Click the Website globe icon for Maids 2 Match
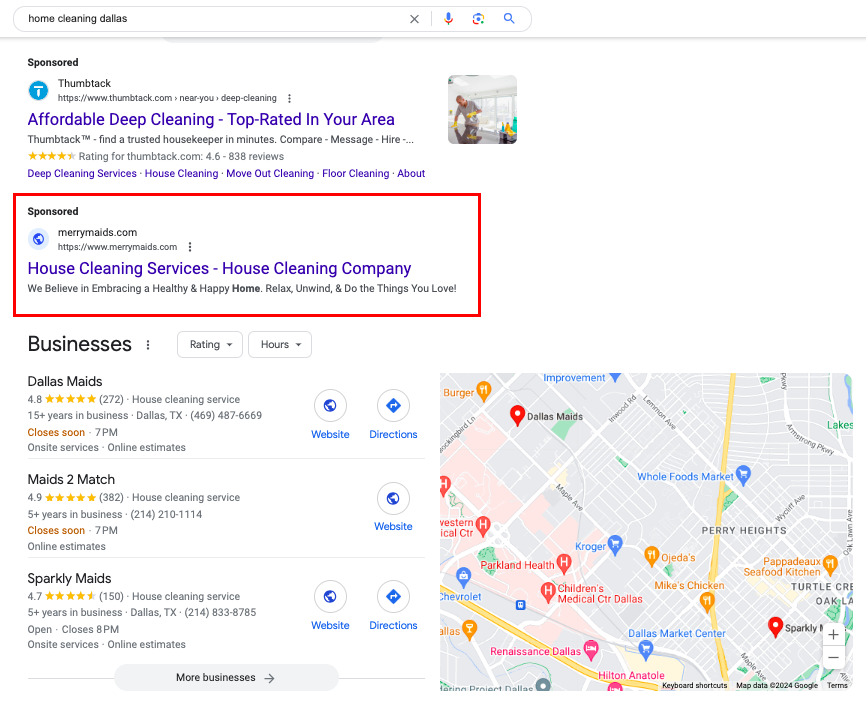The height and width of the screenshot is (704, 866). 393,499
